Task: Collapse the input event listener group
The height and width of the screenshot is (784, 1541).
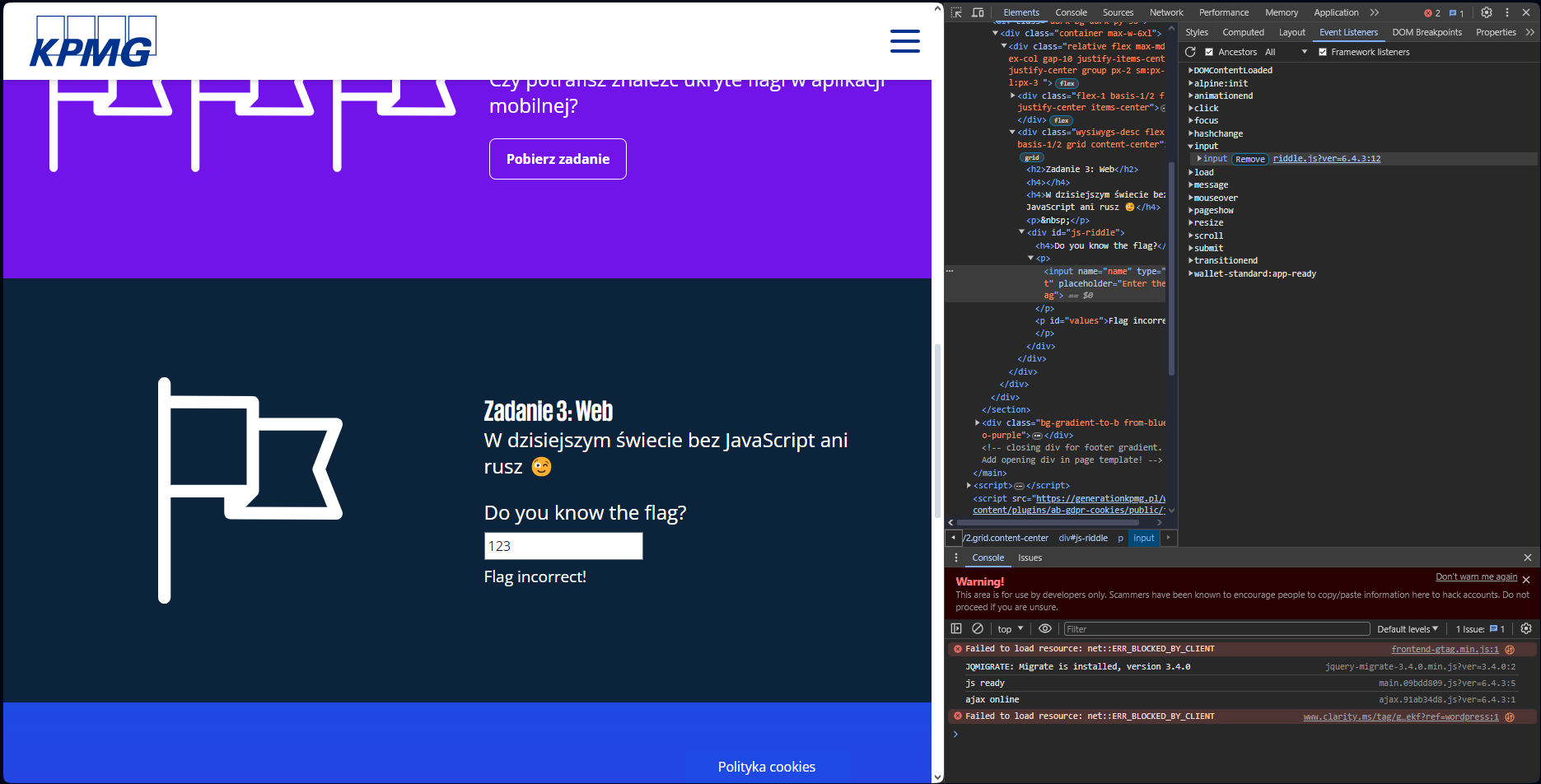Action: pyautogui.click(x=1191, y=147)
